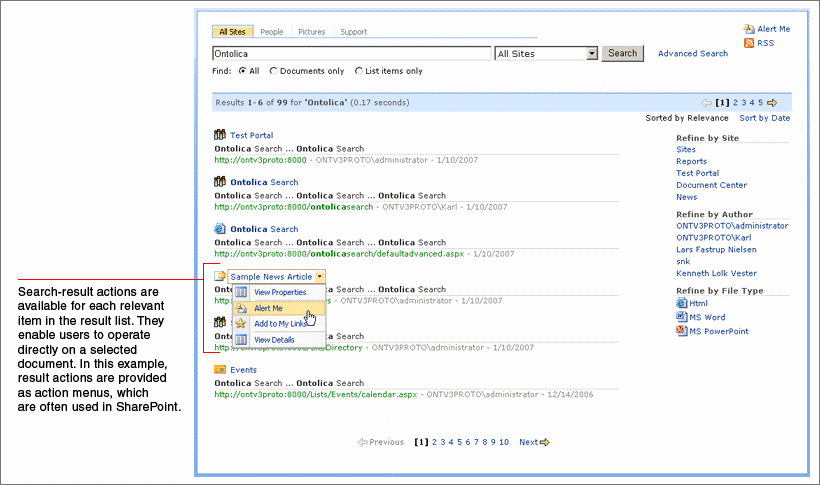This screenshot has width=820, height=485.
Task: Click the star icon for Add to My Links
Action: [241, 323]
